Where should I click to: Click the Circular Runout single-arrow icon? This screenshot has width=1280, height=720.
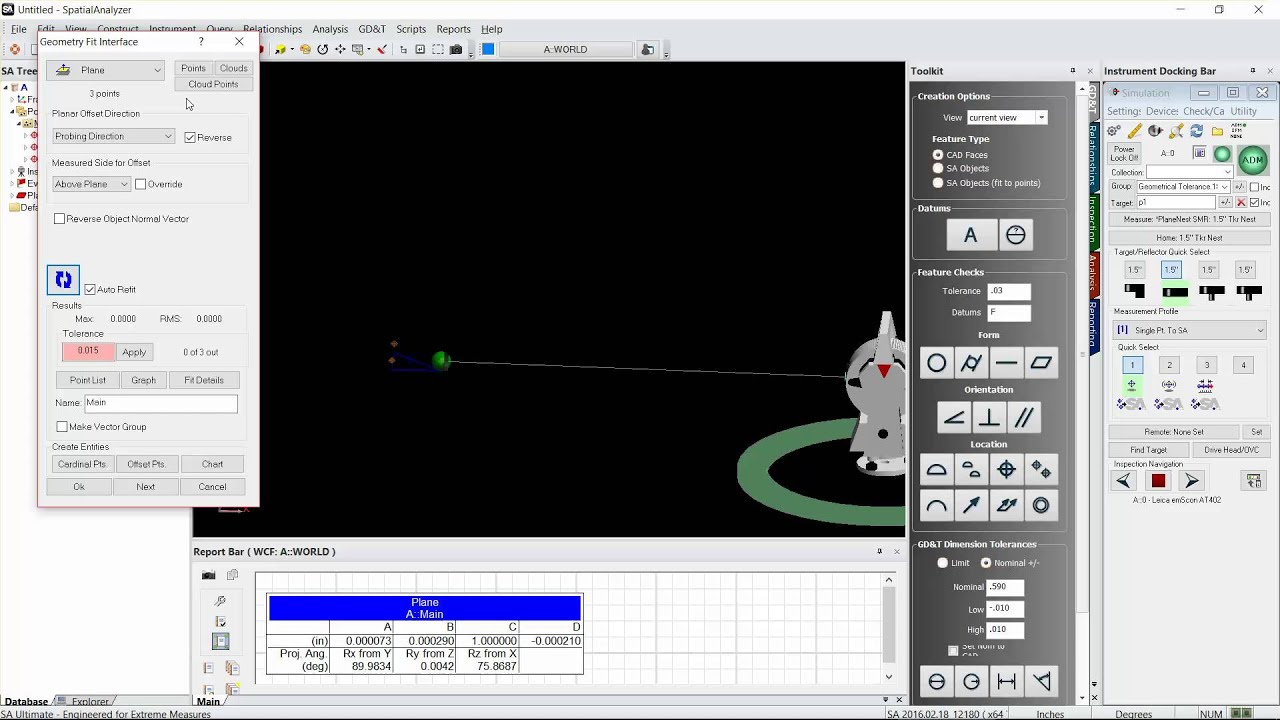tap(972, 505)
